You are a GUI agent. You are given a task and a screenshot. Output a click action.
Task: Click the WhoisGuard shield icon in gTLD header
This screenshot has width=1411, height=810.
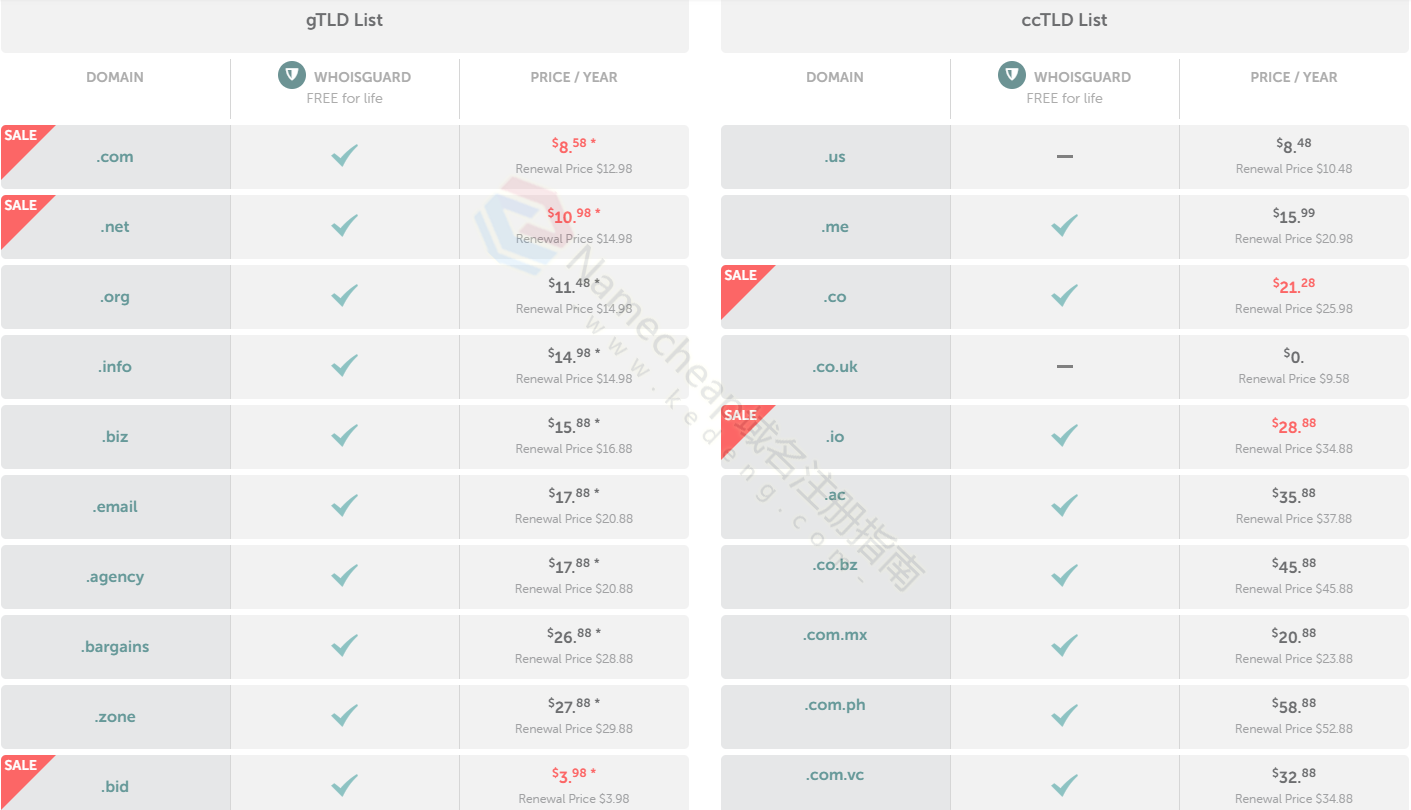coord(292,75)
